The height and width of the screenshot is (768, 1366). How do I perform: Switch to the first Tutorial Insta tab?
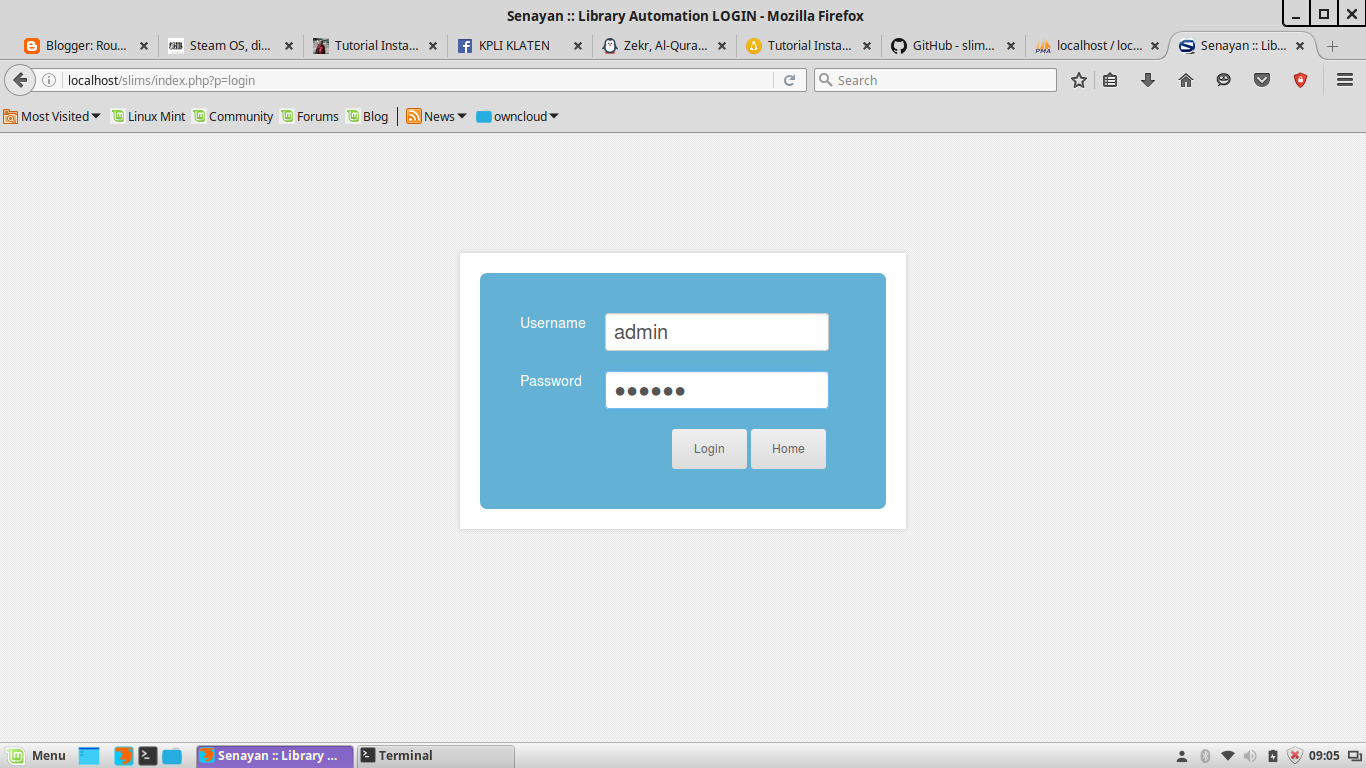[374, 45]
